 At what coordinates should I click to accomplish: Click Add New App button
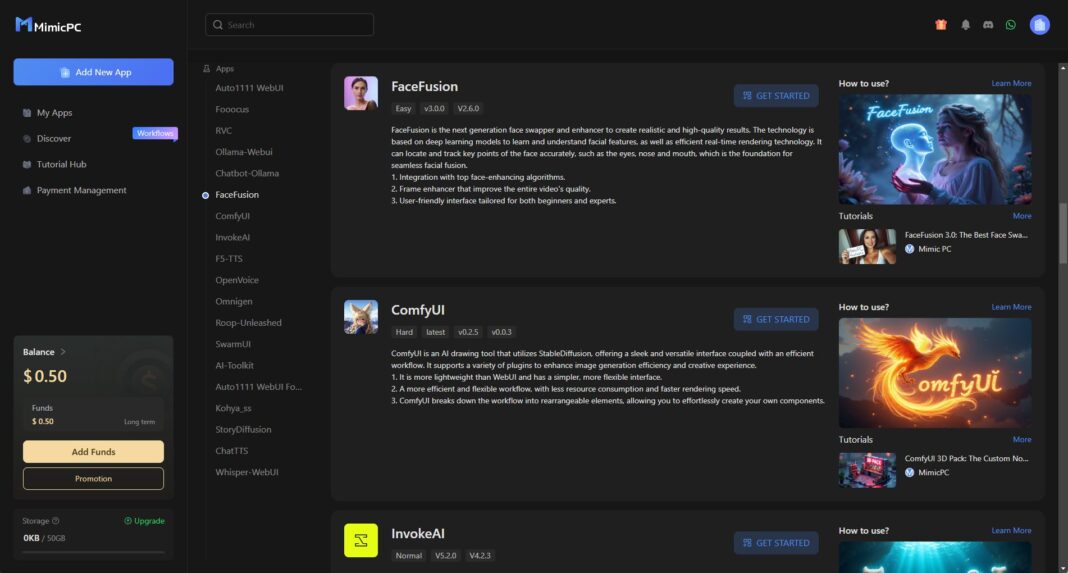click(93, 72)
